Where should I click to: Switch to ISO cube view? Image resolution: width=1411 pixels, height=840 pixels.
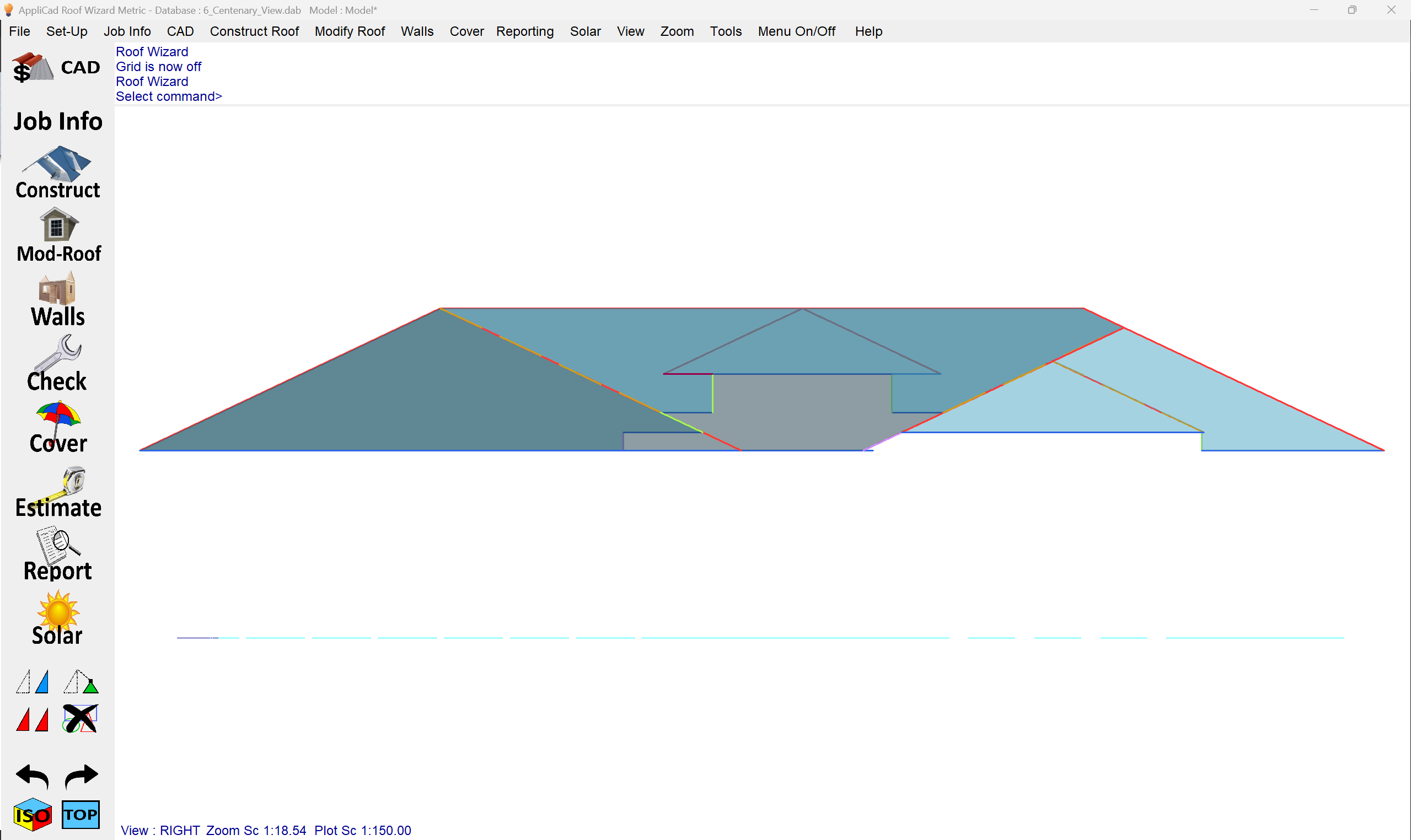pos(33,815)
